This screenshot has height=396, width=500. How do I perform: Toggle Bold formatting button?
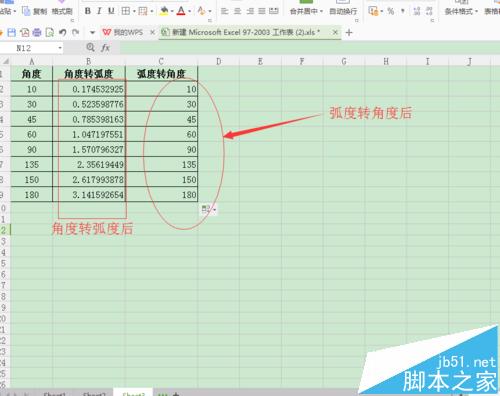click(88, 11)
